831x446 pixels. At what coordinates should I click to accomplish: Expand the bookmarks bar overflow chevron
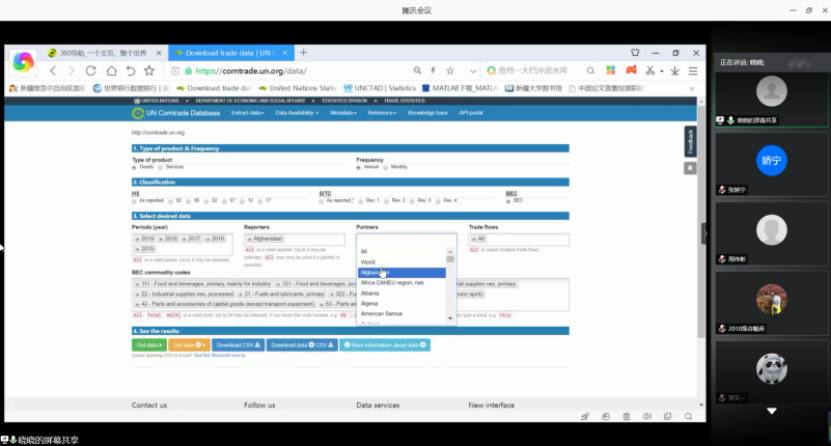(x=692, y=88)
